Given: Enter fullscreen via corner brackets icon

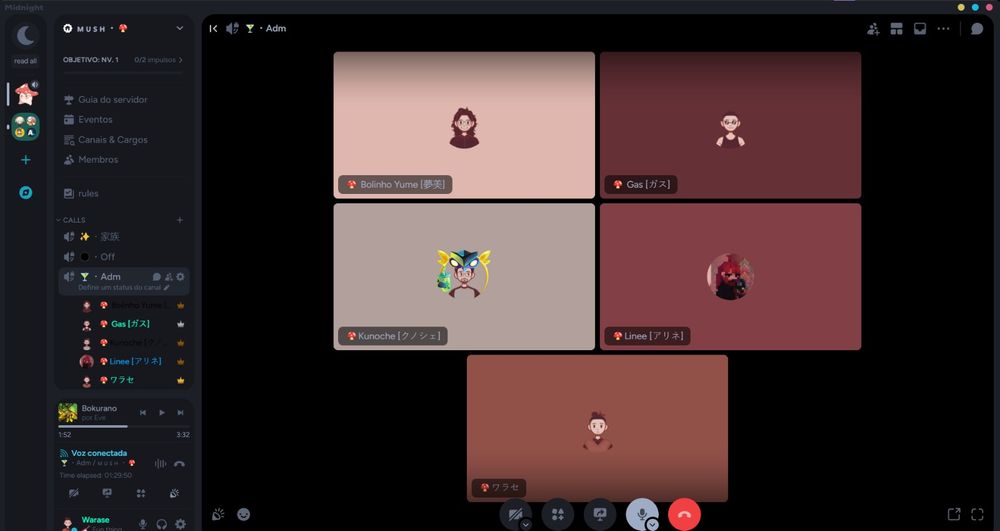Looking at the screenshot, I should click(977, 514).
